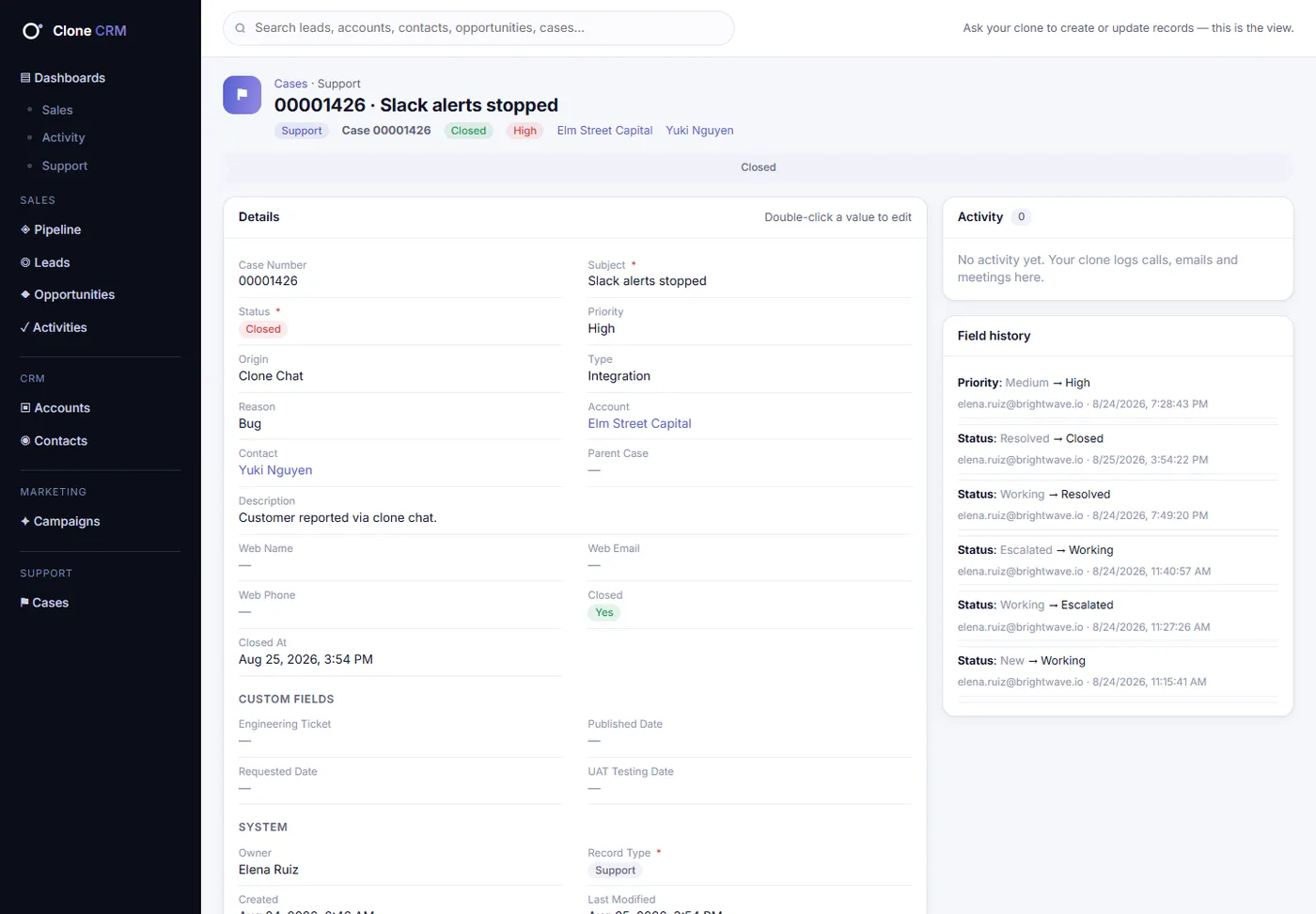Click the global search field
This screenshot has width=1316, height=914.
coord(478,28)
